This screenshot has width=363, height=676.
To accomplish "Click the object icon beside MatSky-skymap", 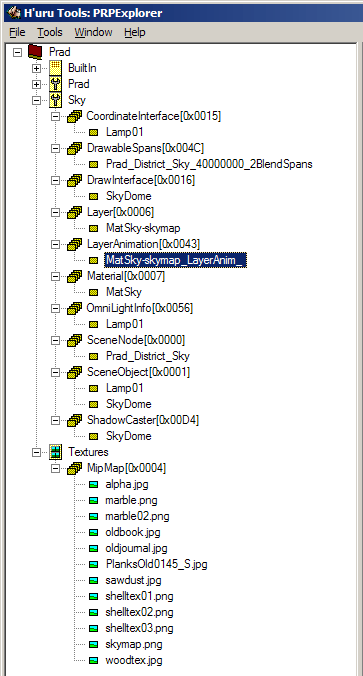I will 94,228.
